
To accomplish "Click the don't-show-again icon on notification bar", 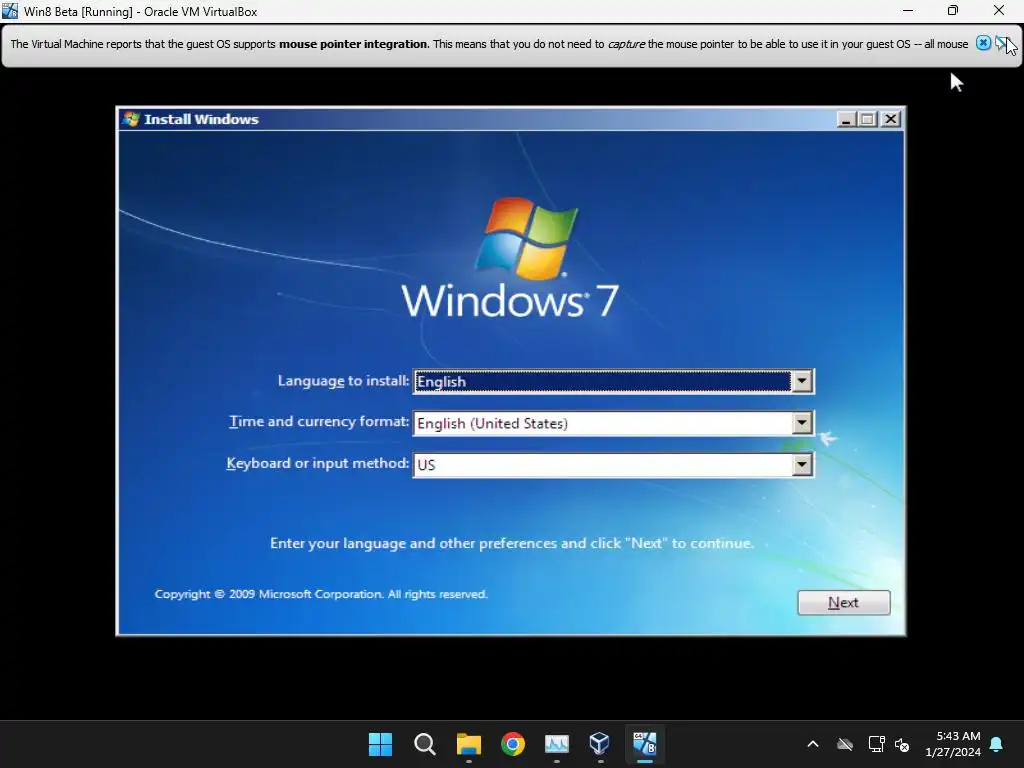I will pos(1002,43).
